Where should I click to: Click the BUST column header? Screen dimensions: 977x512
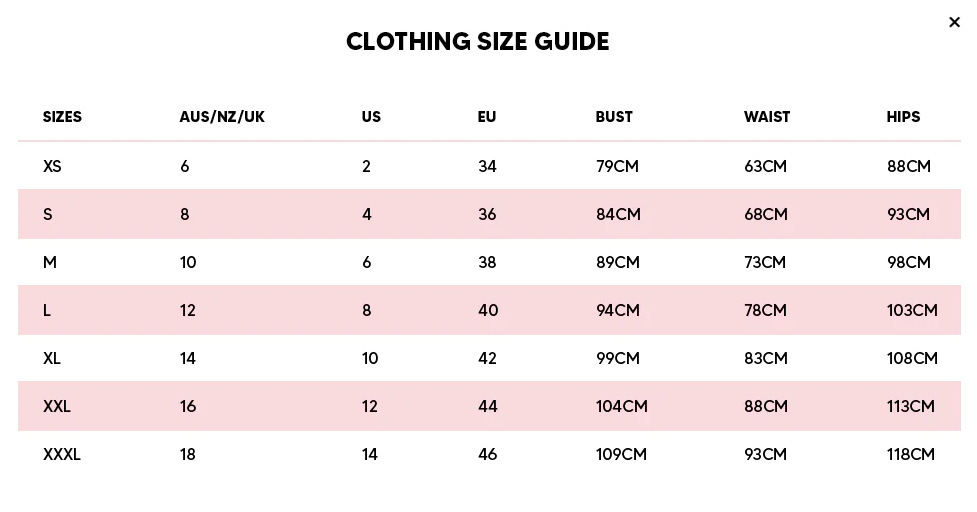point(614,117)
